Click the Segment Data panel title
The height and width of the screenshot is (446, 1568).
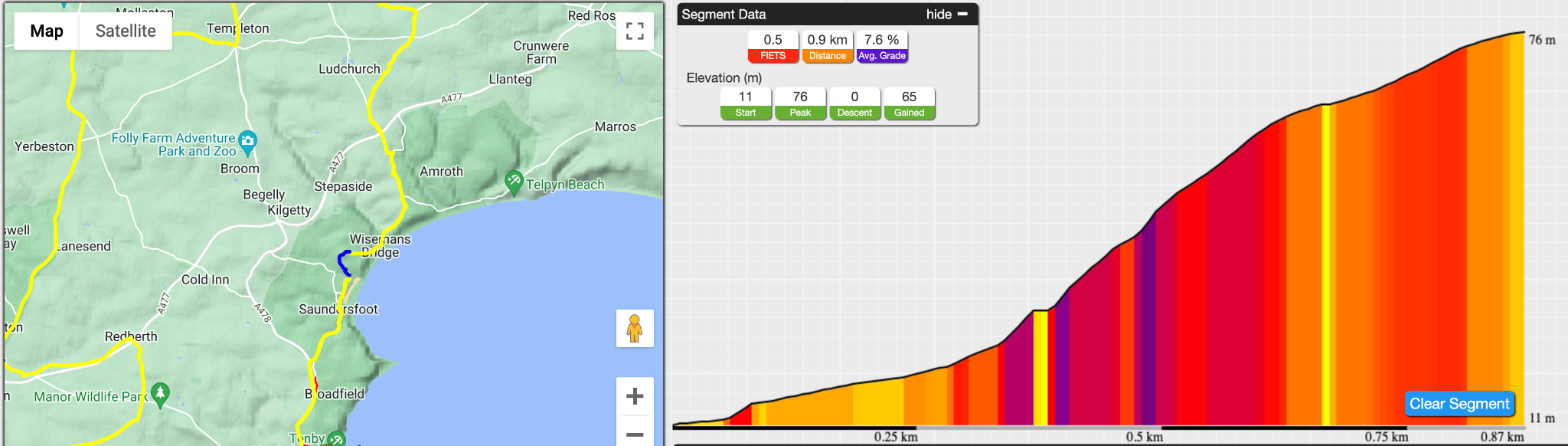pyautogui.click(x=724, y=15)
